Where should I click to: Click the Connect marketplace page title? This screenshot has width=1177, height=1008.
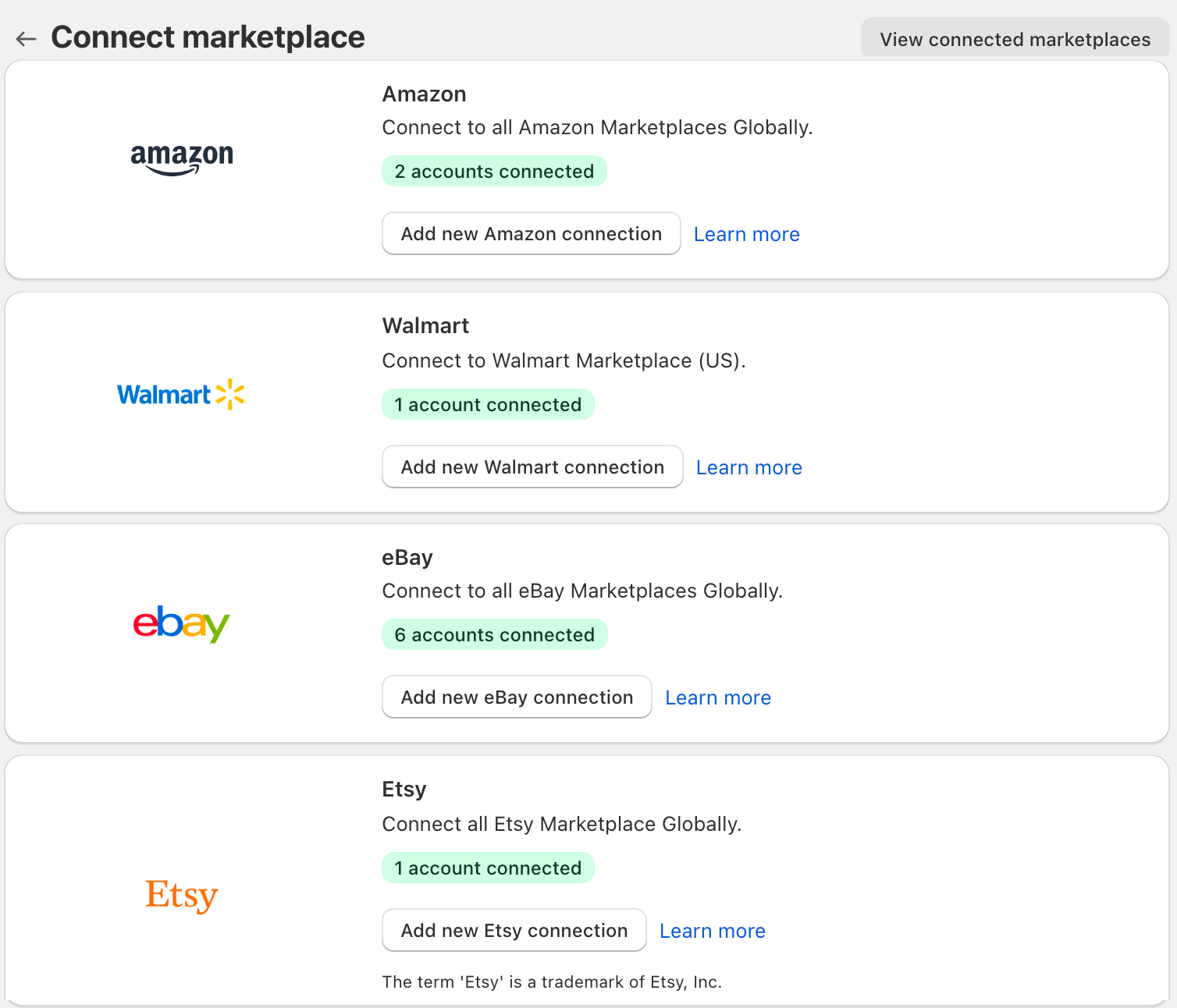click(208, 37)
